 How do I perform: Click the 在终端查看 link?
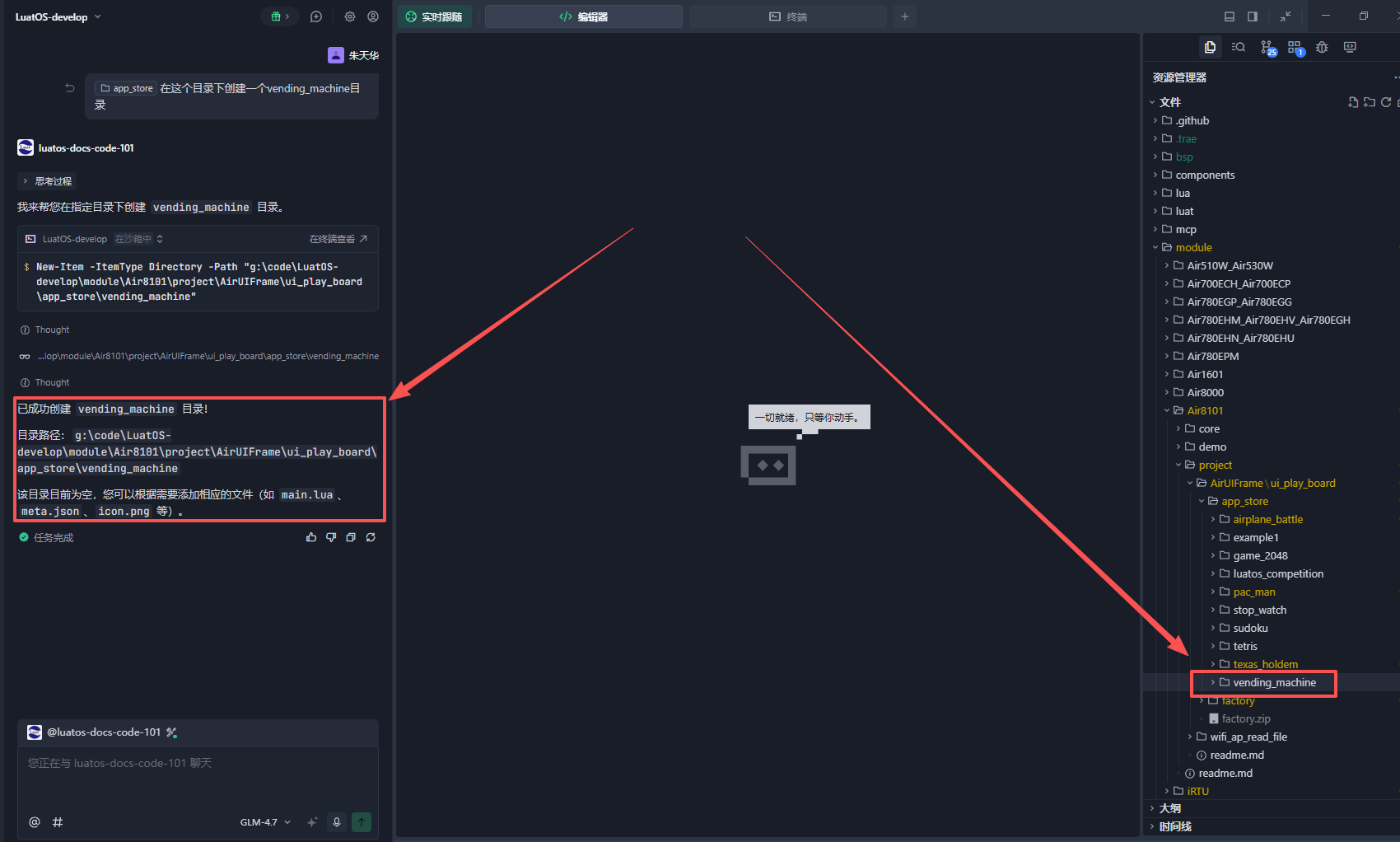click(338, 239)
